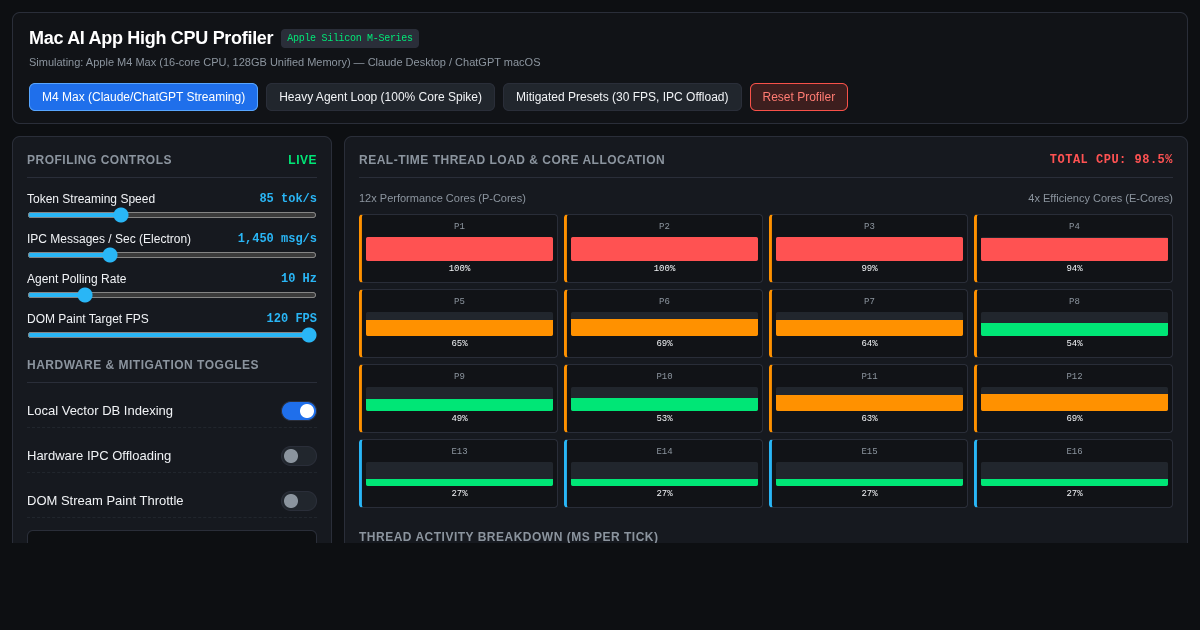Click the Profiling Controls heading
The height and width of the screenshot is (630, 1200).
[99, 160]
